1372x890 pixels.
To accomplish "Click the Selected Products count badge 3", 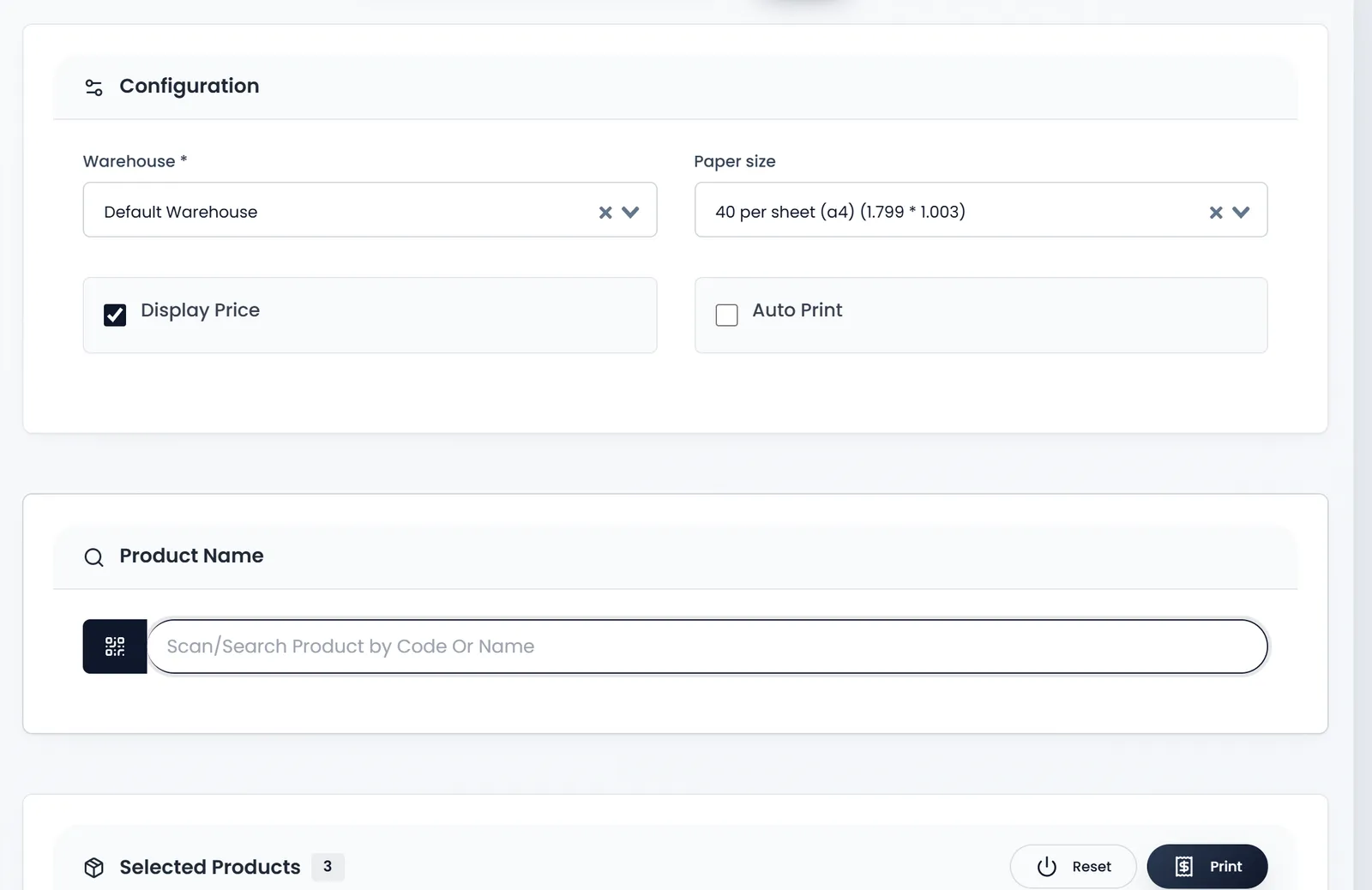I will tap(328, 867).
